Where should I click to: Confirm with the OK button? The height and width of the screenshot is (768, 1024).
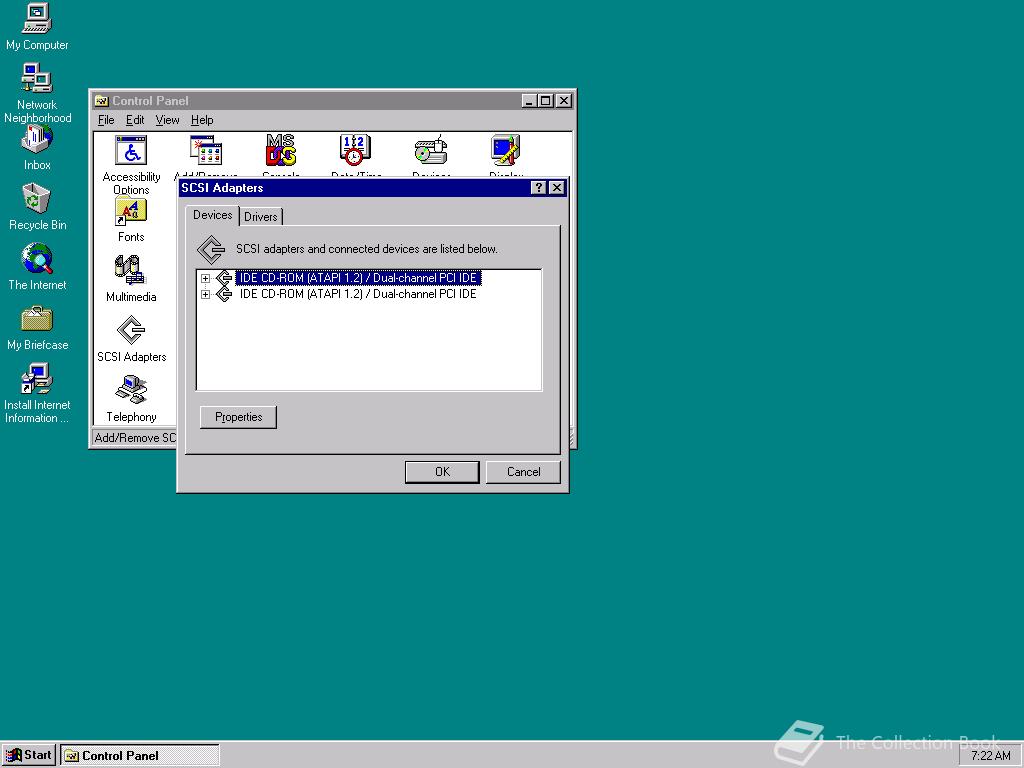[x=442, y=472]
